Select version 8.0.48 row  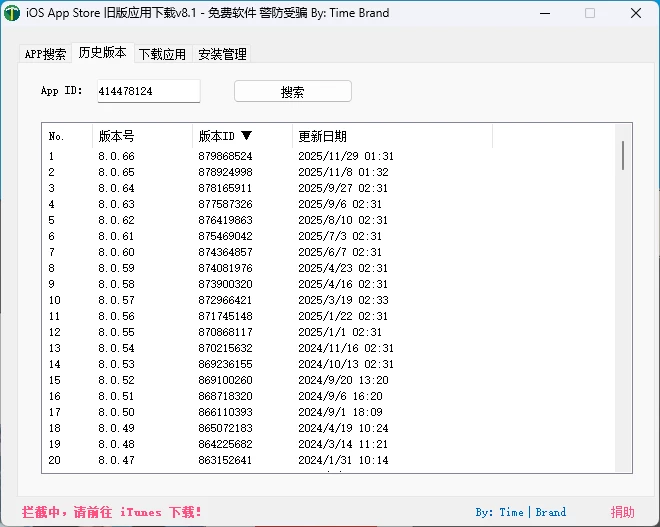click(x=328, y=444)
